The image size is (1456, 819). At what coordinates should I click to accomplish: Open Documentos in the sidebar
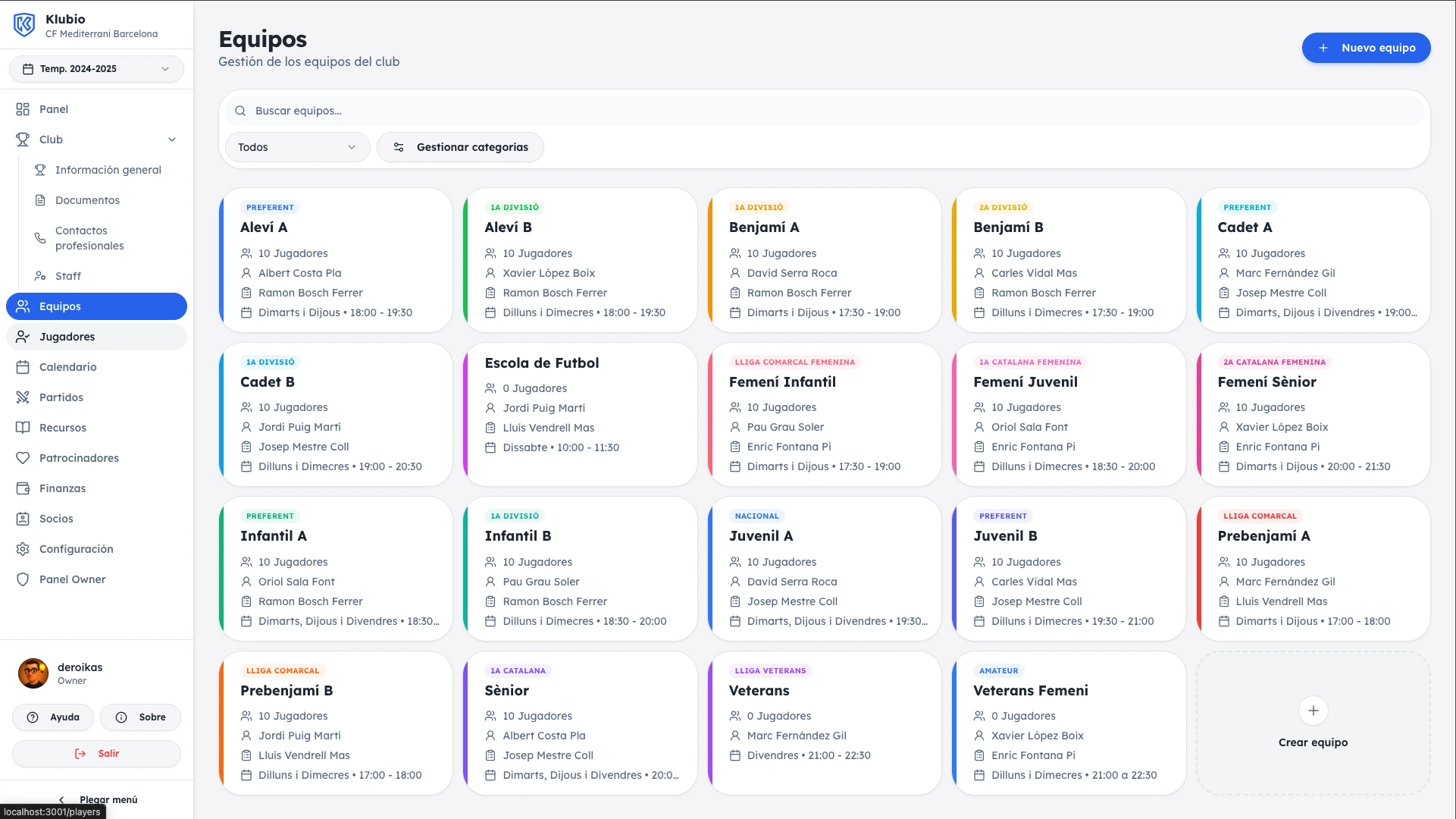pos(87,200)
